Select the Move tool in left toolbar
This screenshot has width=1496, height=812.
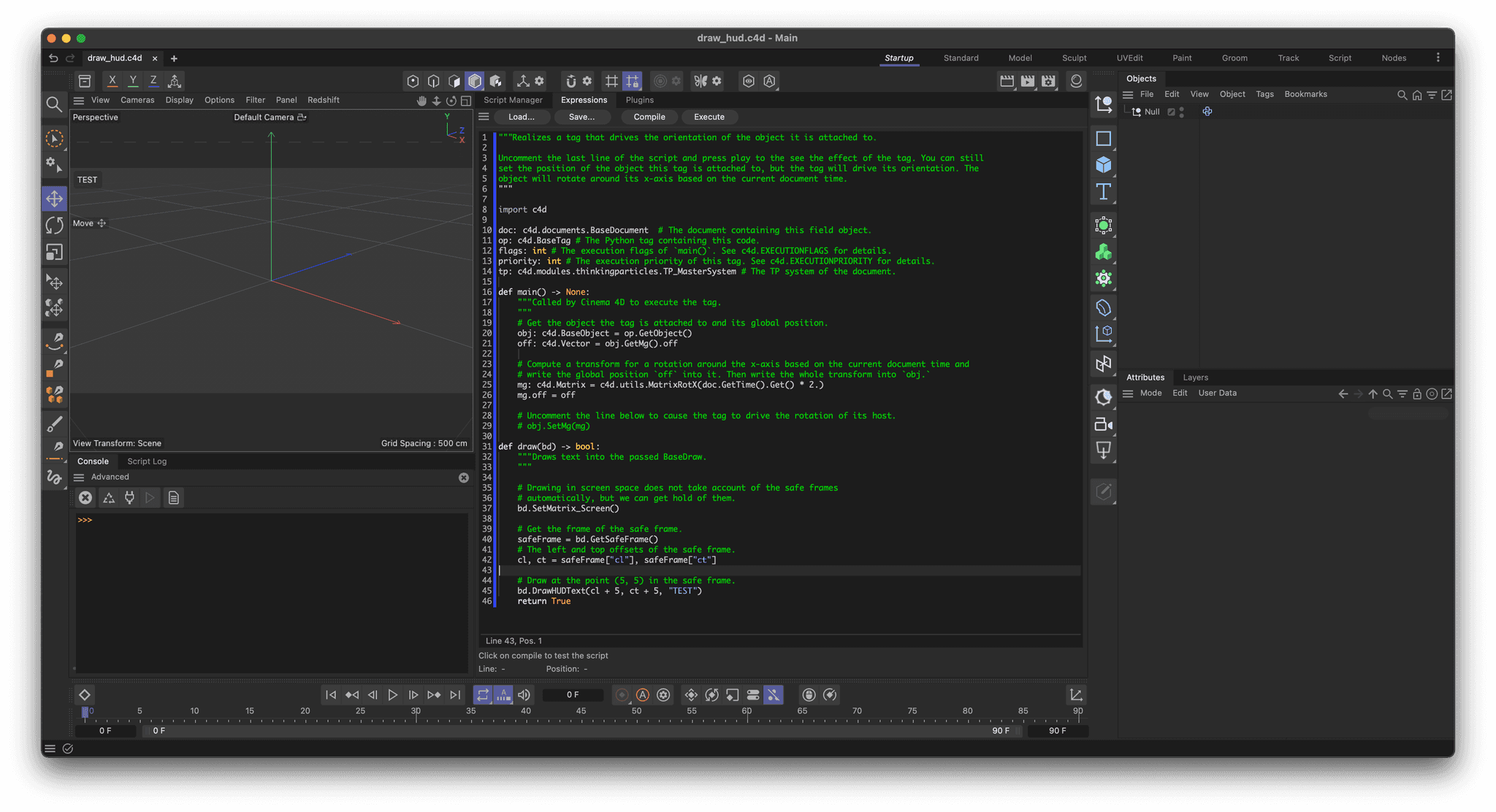click(54, 197)
